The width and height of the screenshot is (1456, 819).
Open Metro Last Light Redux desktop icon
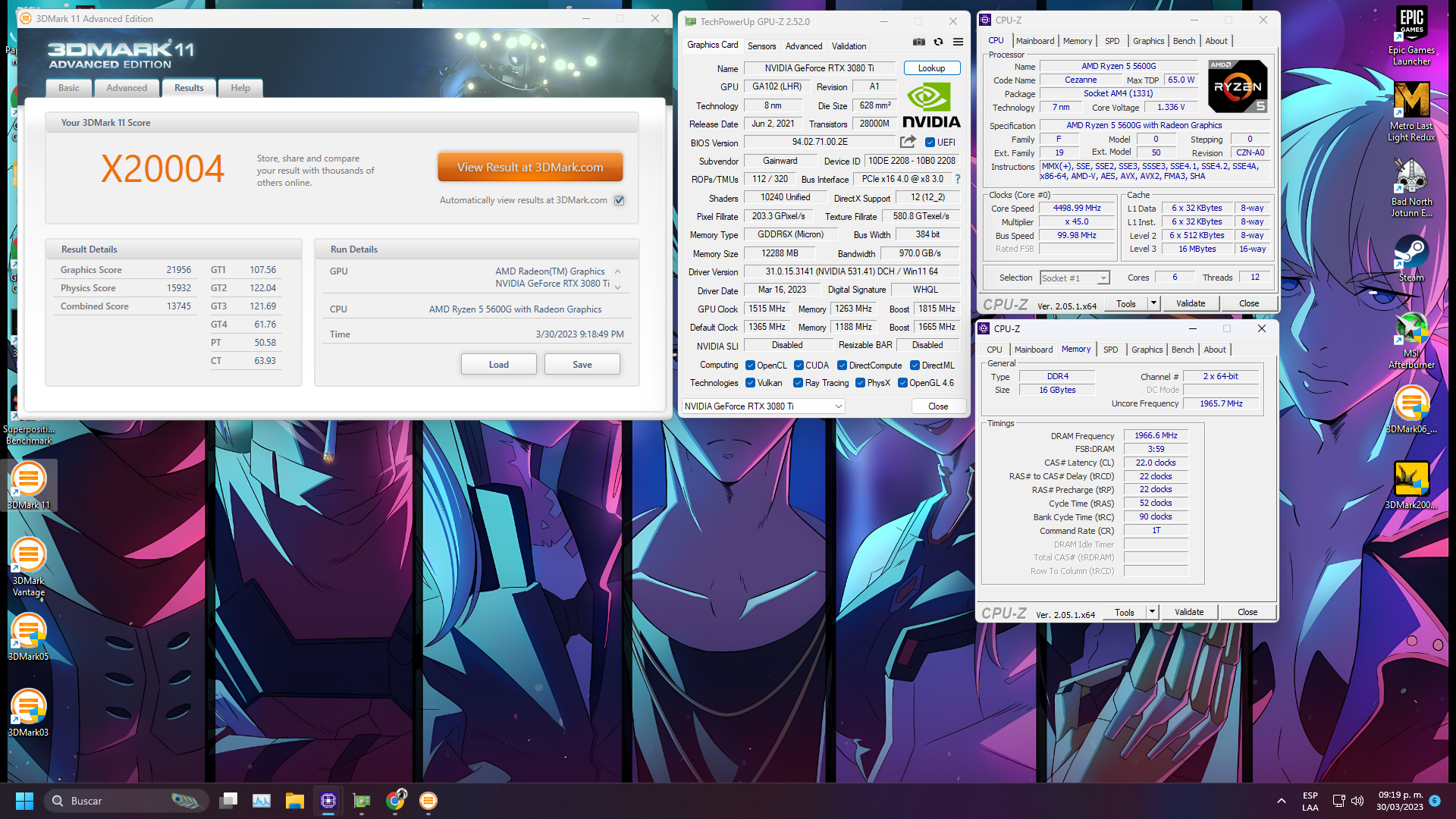1411,112
